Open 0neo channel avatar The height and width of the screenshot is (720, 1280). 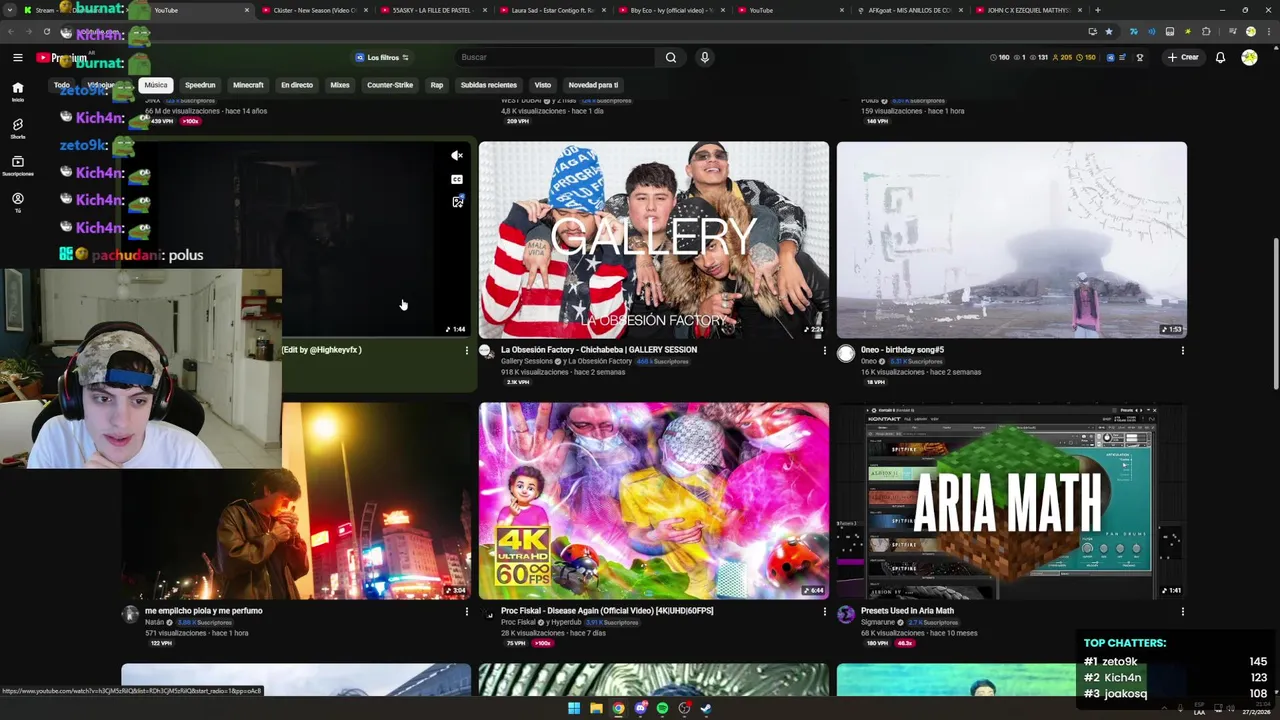[846, 353]
